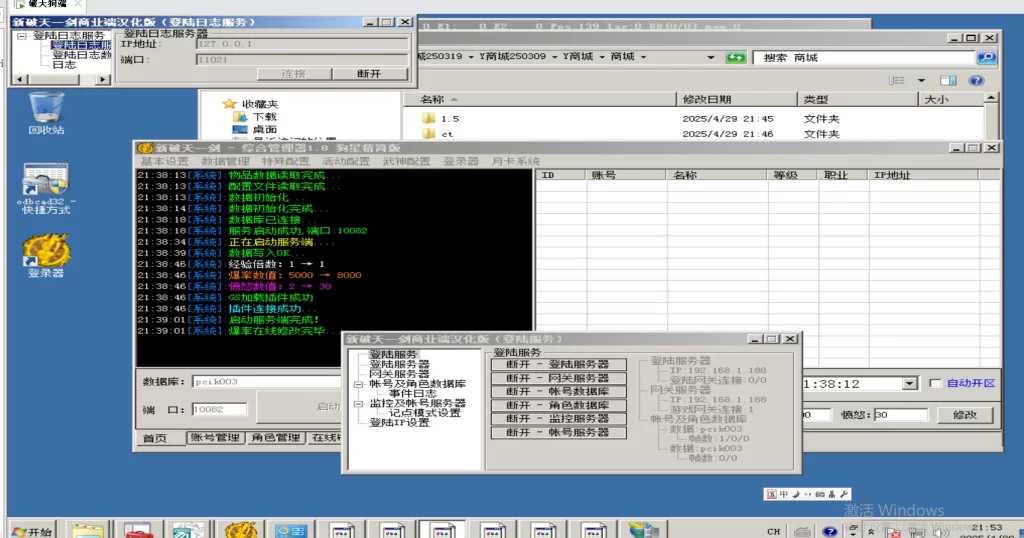Click the search magnifier icon in Explorer
The height and width of the screenshot is (538, 1024).
click(986, 57)
